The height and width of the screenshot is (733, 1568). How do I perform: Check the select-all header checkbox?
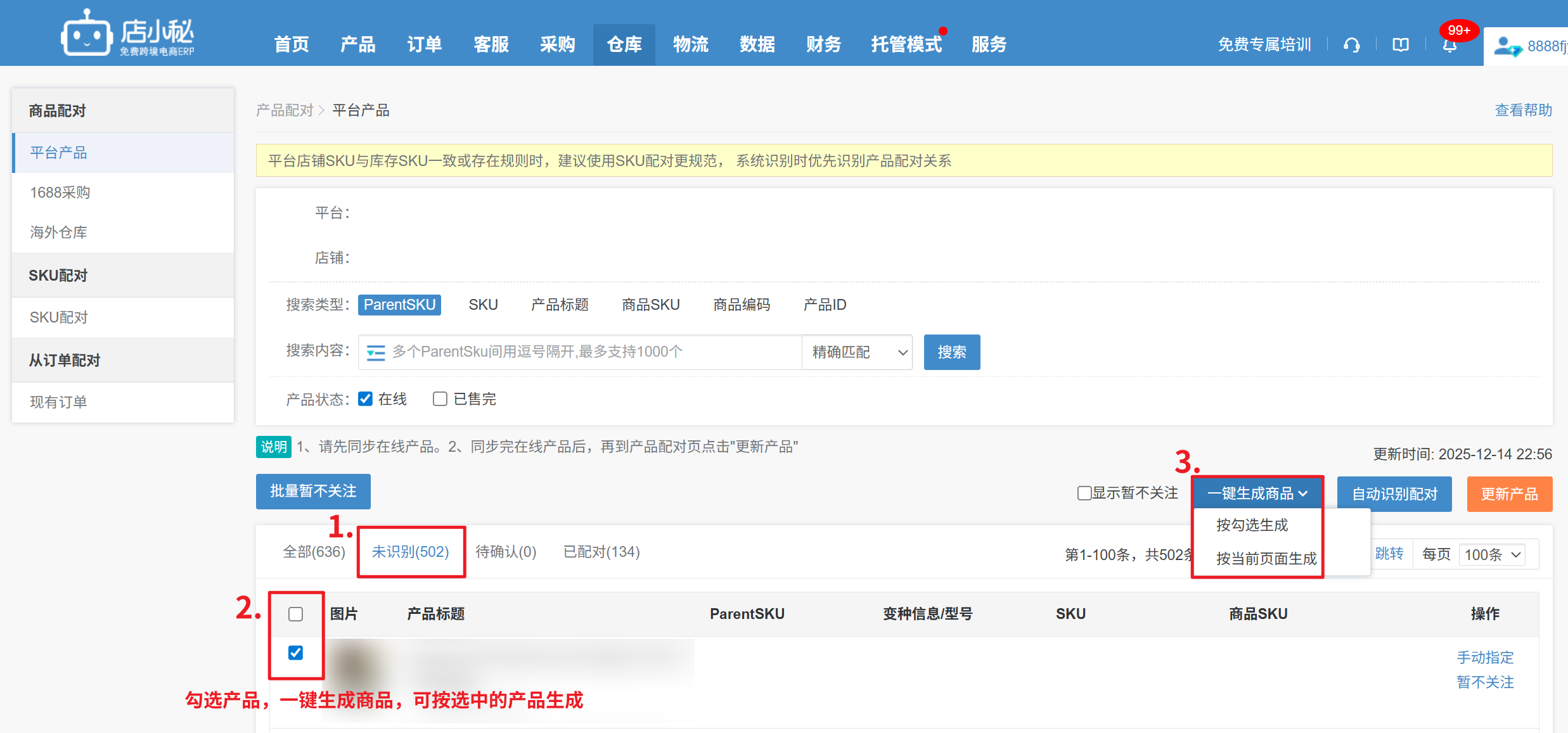click(x=295, y=614)
